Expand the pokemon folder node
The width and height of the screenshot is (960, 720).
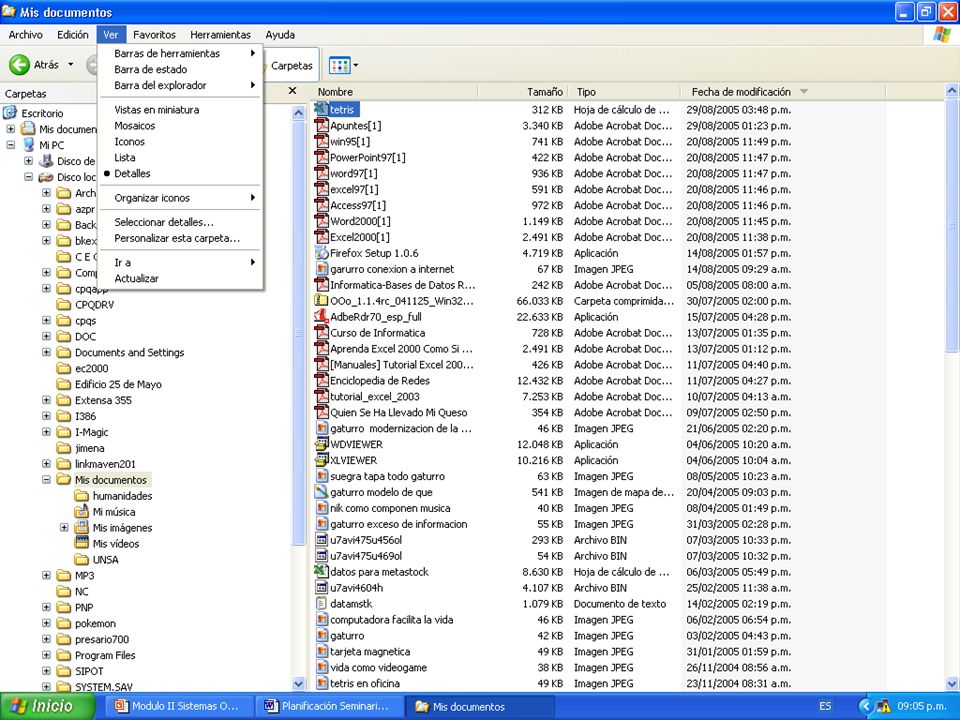47,623
